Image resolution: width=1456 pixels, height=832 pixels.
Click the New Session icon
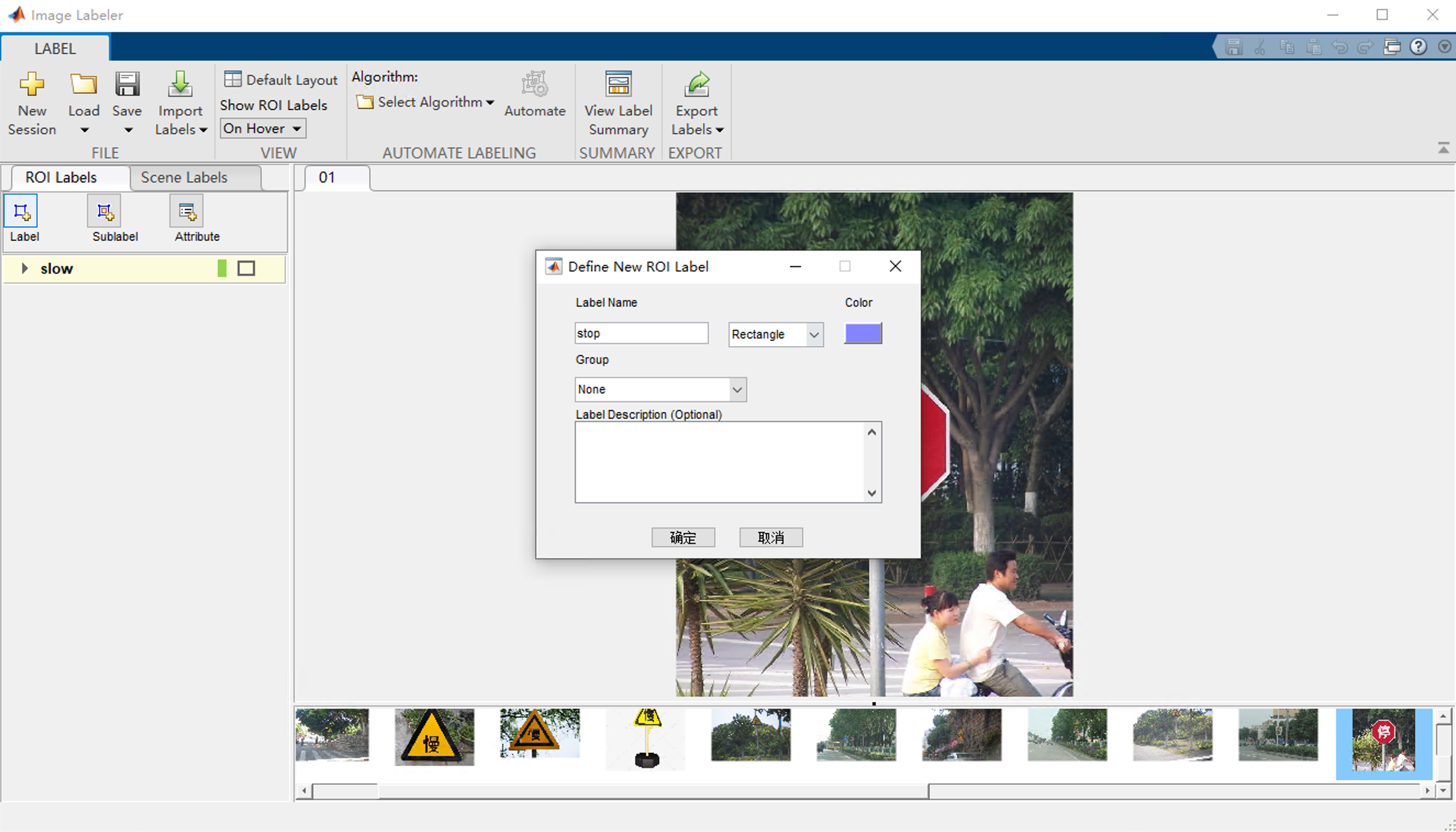tap(31, 85)
